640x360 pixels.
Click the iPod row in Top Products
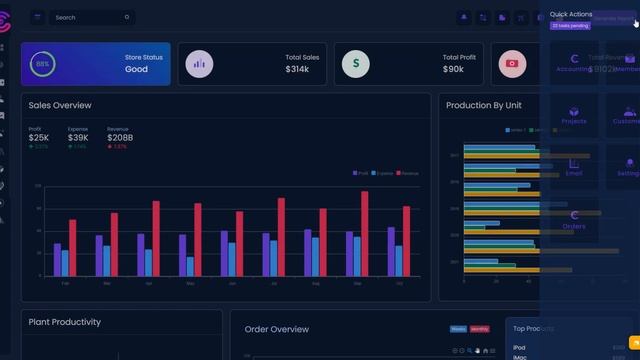click(569, 348)
